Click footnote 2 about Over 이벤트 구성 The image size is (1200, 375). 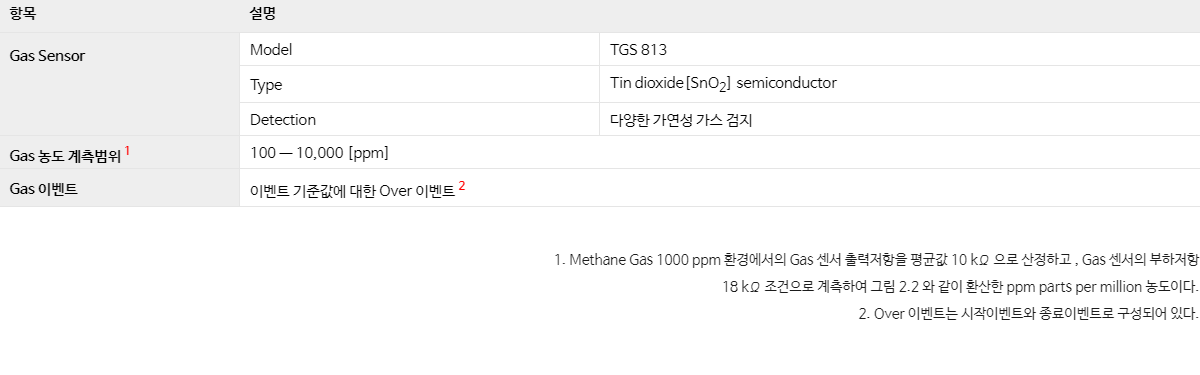click(x=1028, y=313)
